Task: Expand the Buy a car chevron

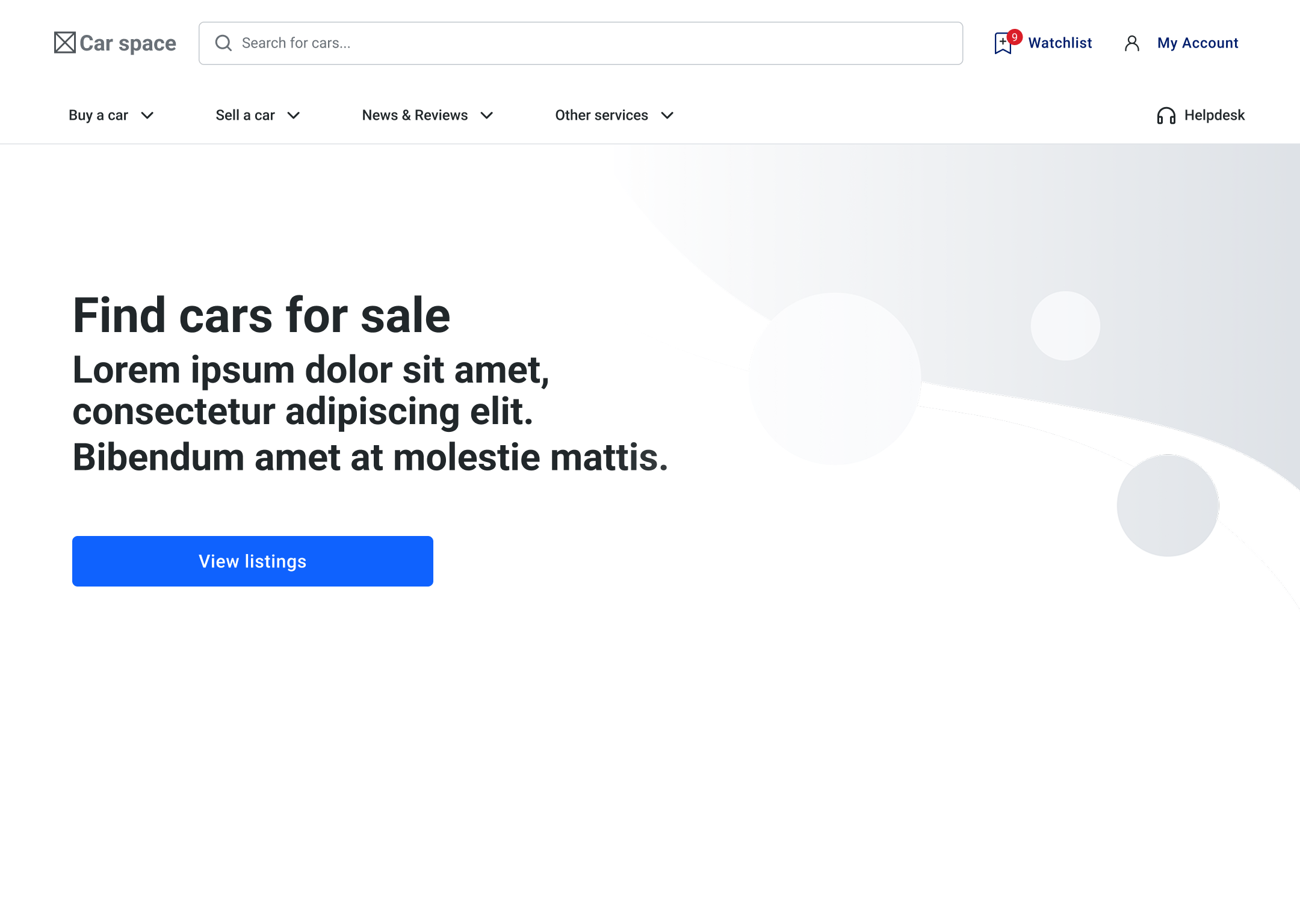Action: coord(147,115)
